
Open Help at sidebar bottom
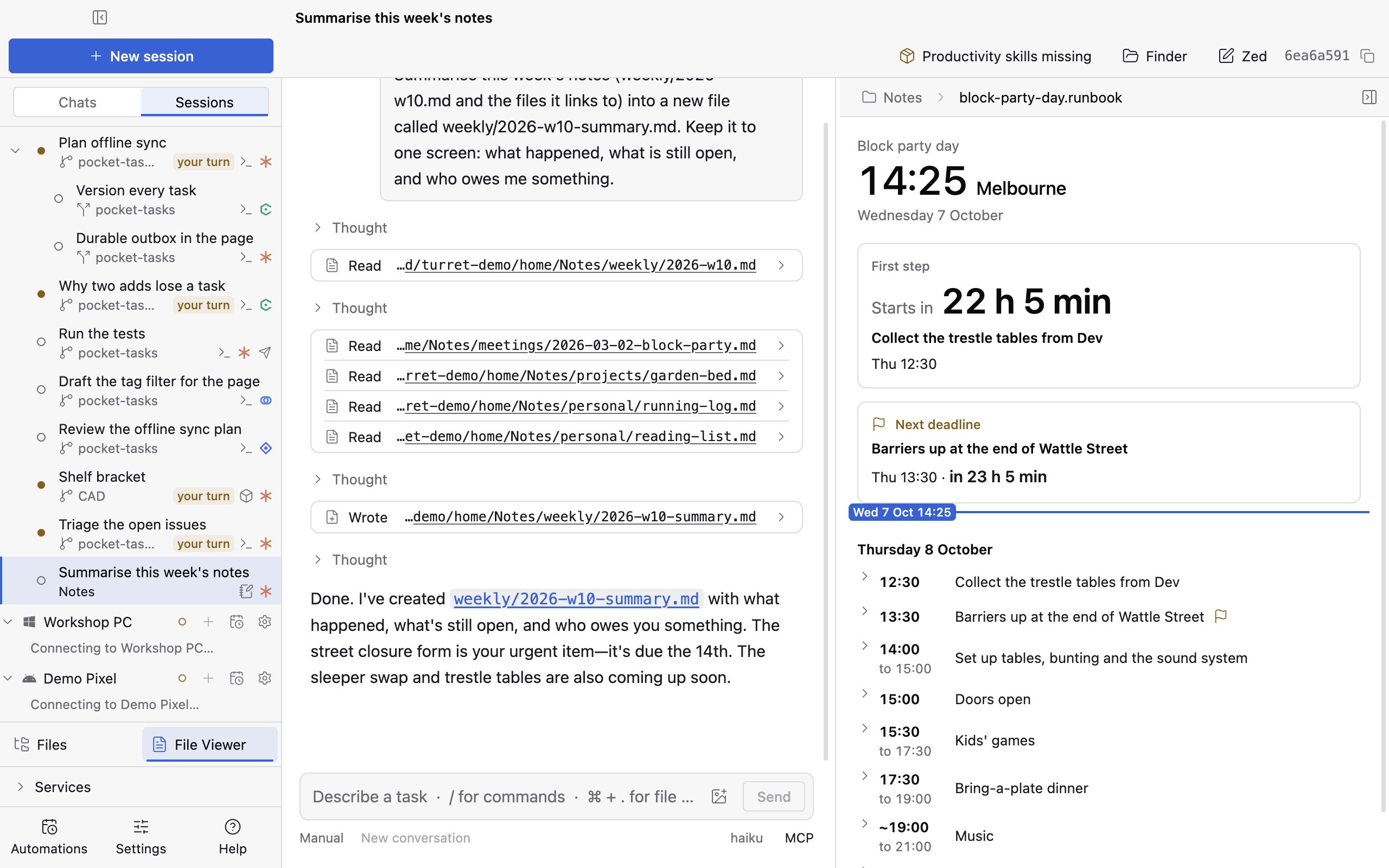tap(232, 837)
